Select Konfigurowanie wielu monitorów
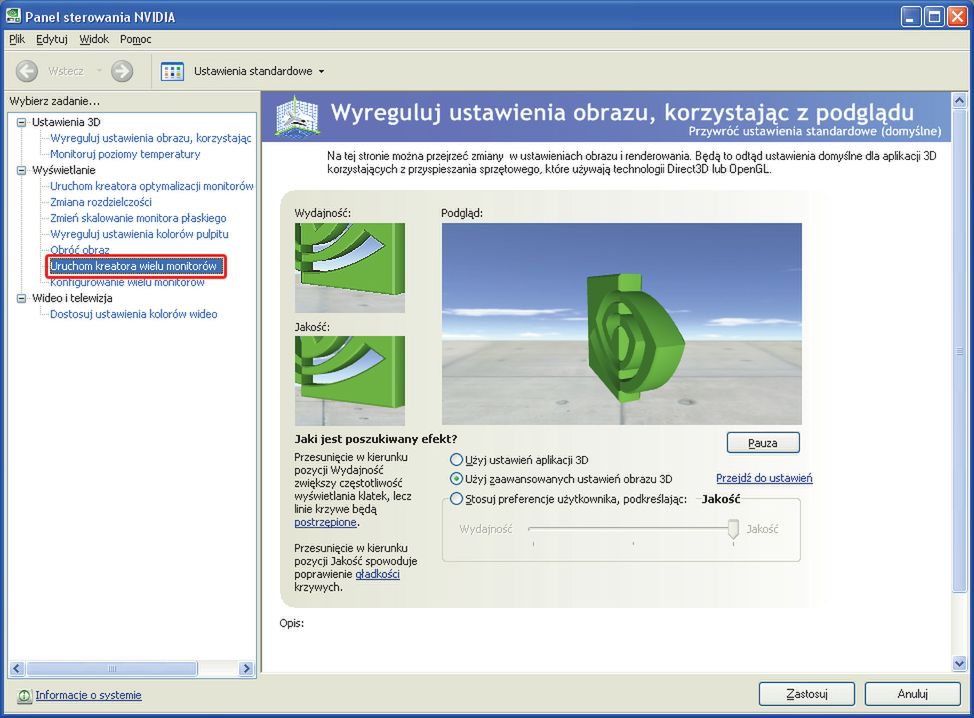This screenshot has width=974, height=718. 127,283
